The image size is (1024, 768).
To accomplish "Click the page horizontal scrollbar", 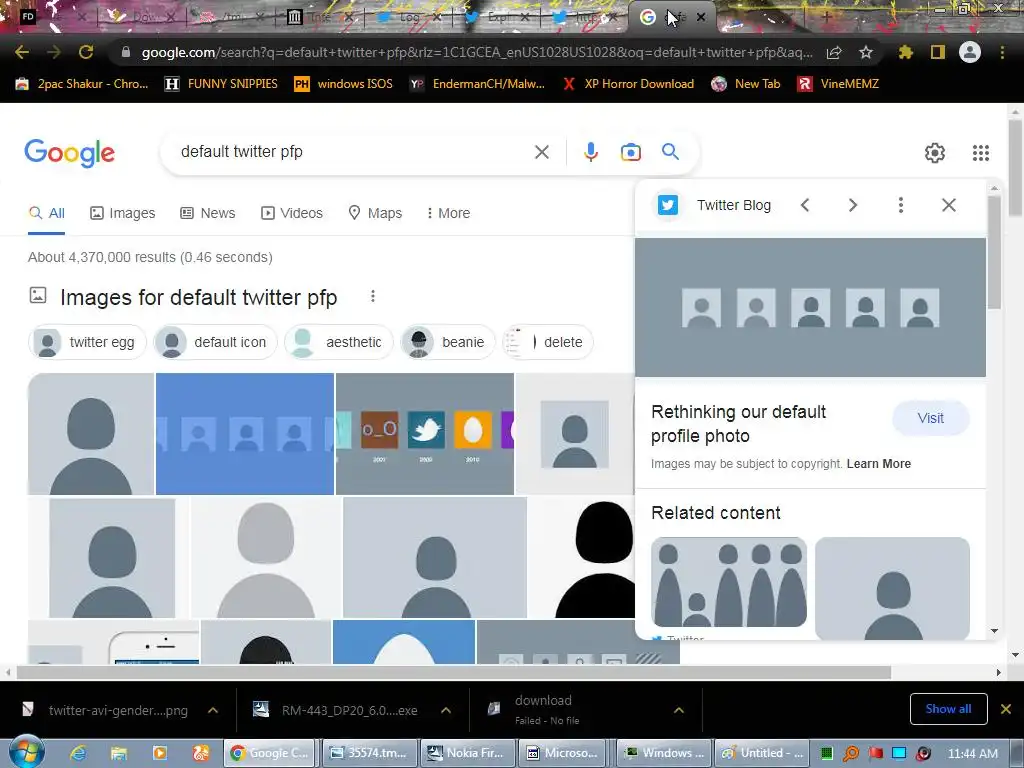I will (x=454, y=673).
